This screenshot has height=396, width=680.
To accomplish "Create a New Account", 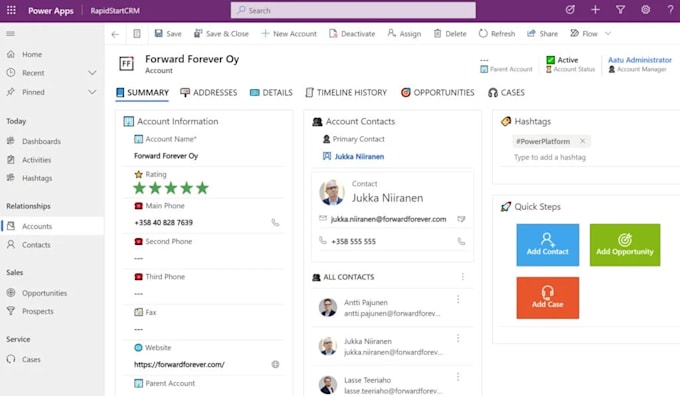I will [289, 34].
